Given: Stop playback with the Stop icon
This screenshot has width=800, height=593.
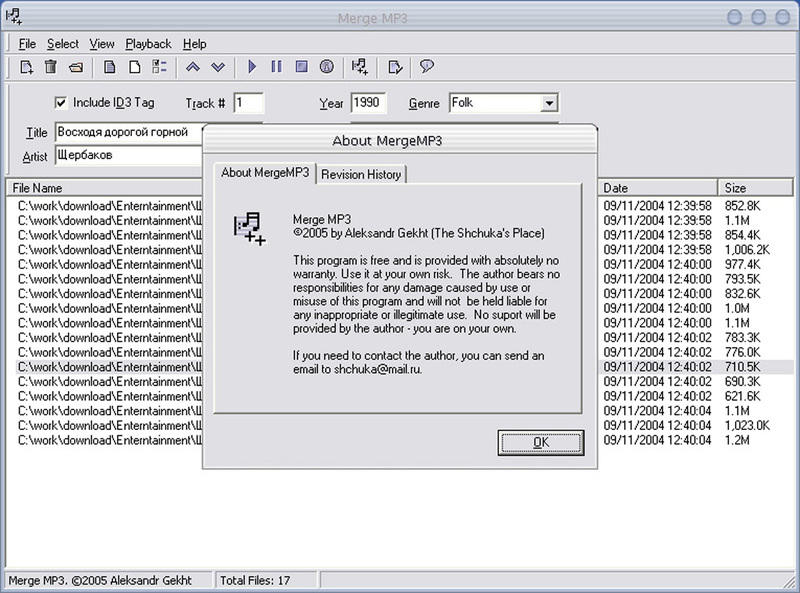Looking at the screenshot, I should [302, 67].
